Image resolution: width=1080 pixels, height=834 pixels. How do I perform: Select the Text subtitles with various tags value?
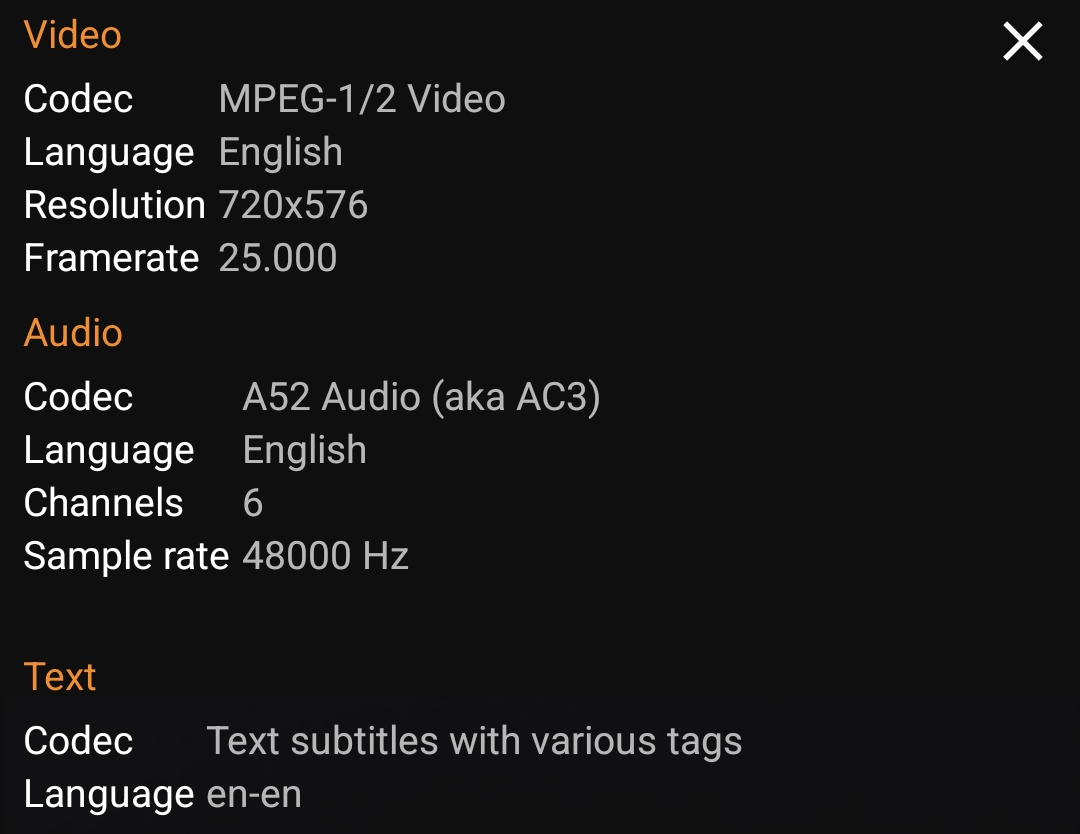[x=474, y=741]
